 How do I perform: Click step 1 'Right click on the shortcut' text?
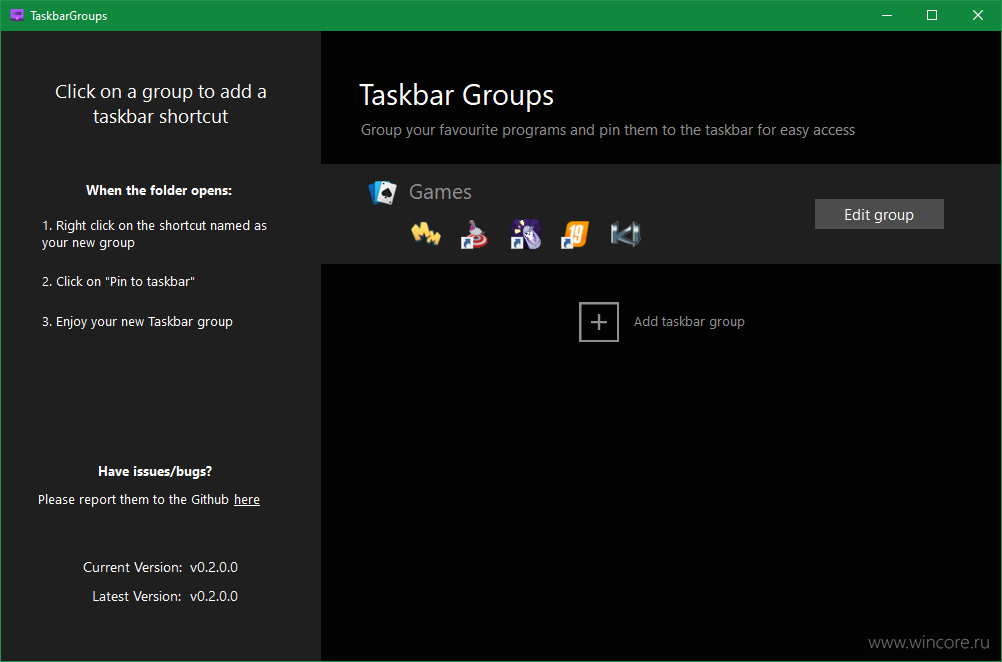pos(154,234)
